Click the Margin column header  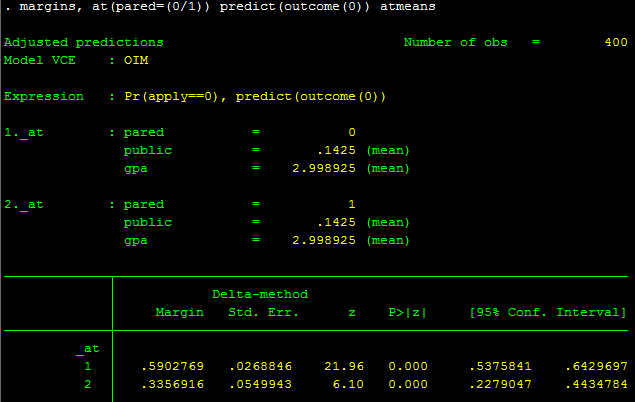click(179, 313)
